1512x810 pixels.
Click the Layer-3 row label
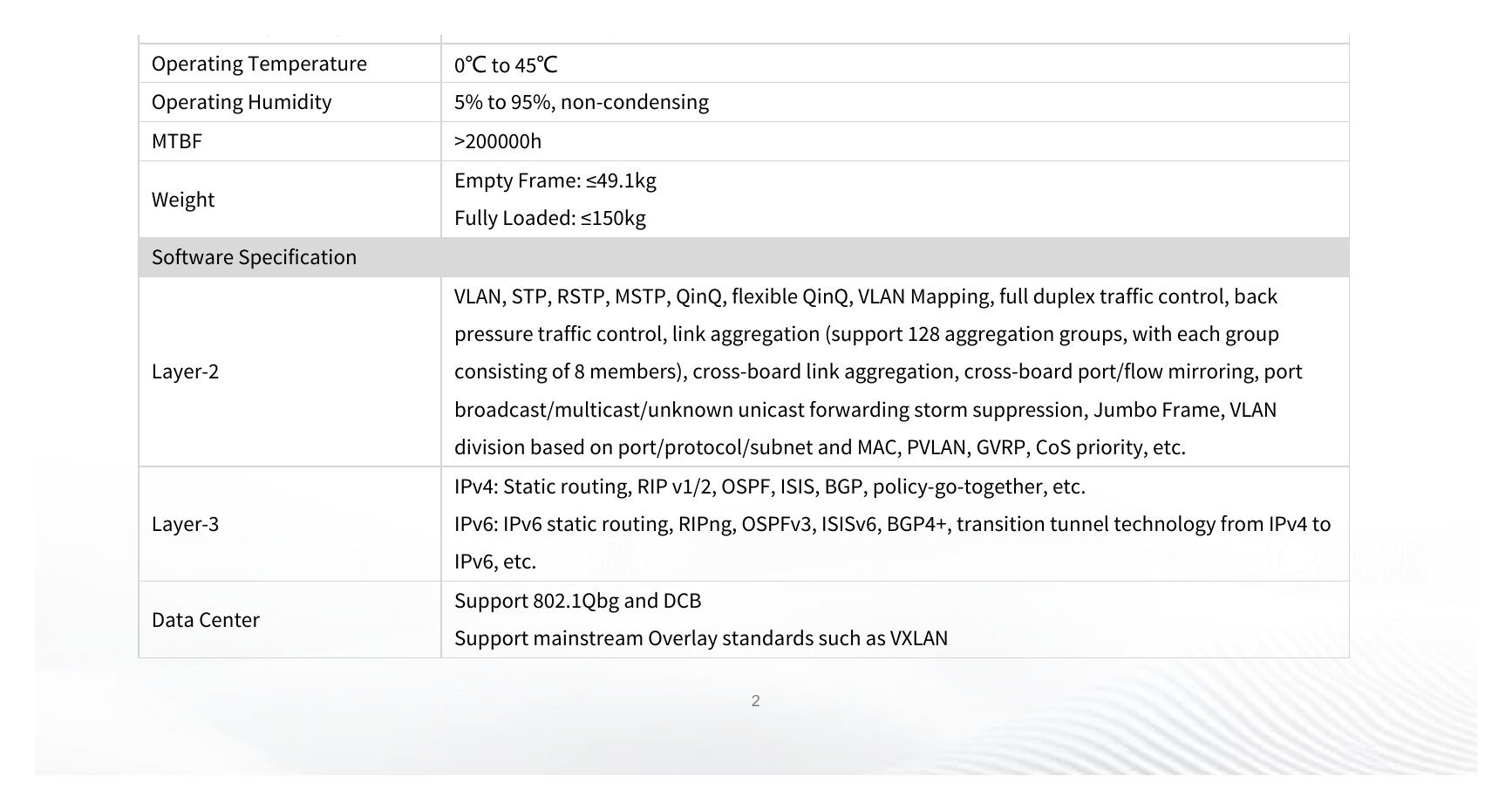185,524
